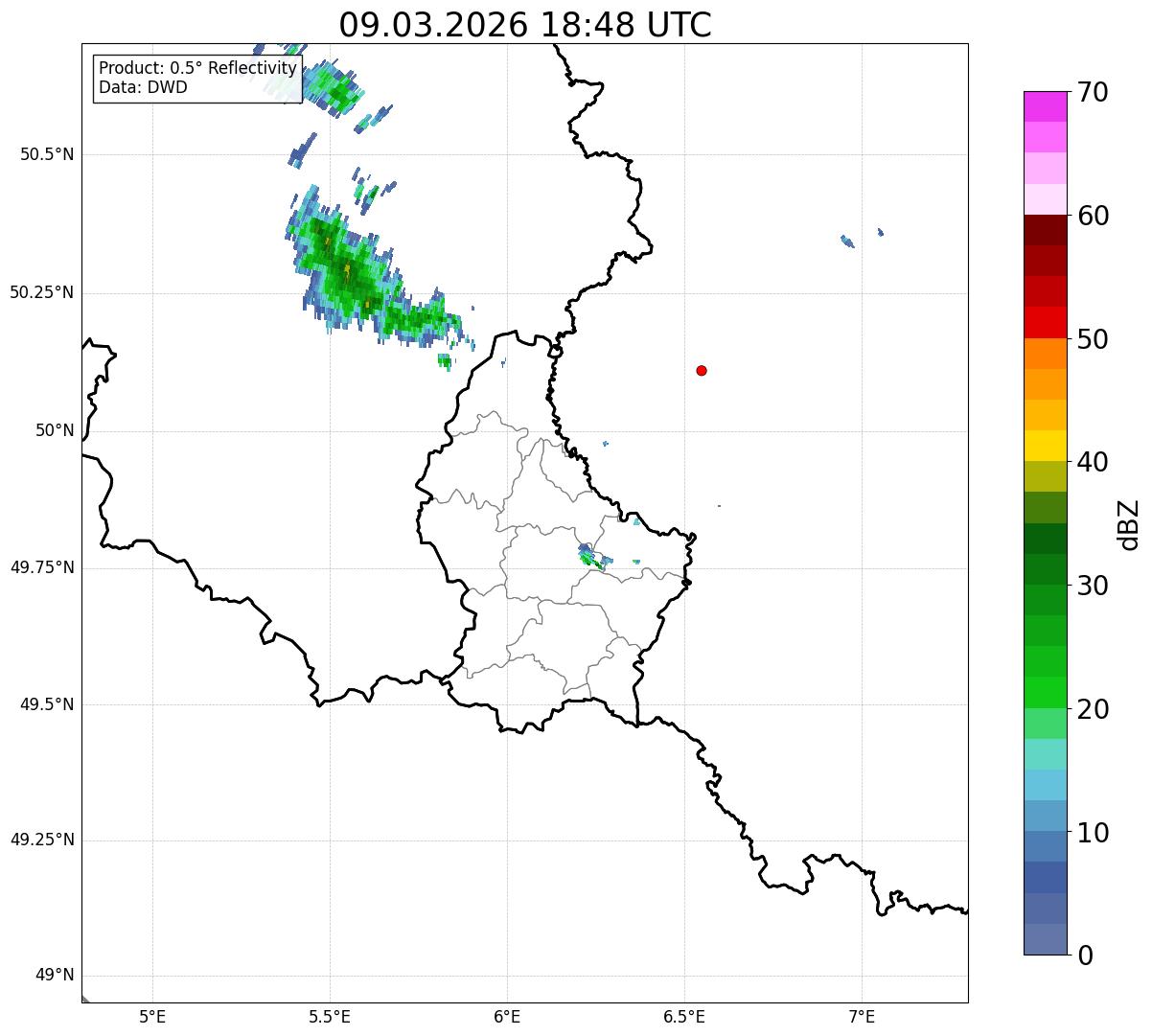Click the 50.25°N latitude label
1152x1036 pixels.
pyautogui.click(x=42, y=292)
